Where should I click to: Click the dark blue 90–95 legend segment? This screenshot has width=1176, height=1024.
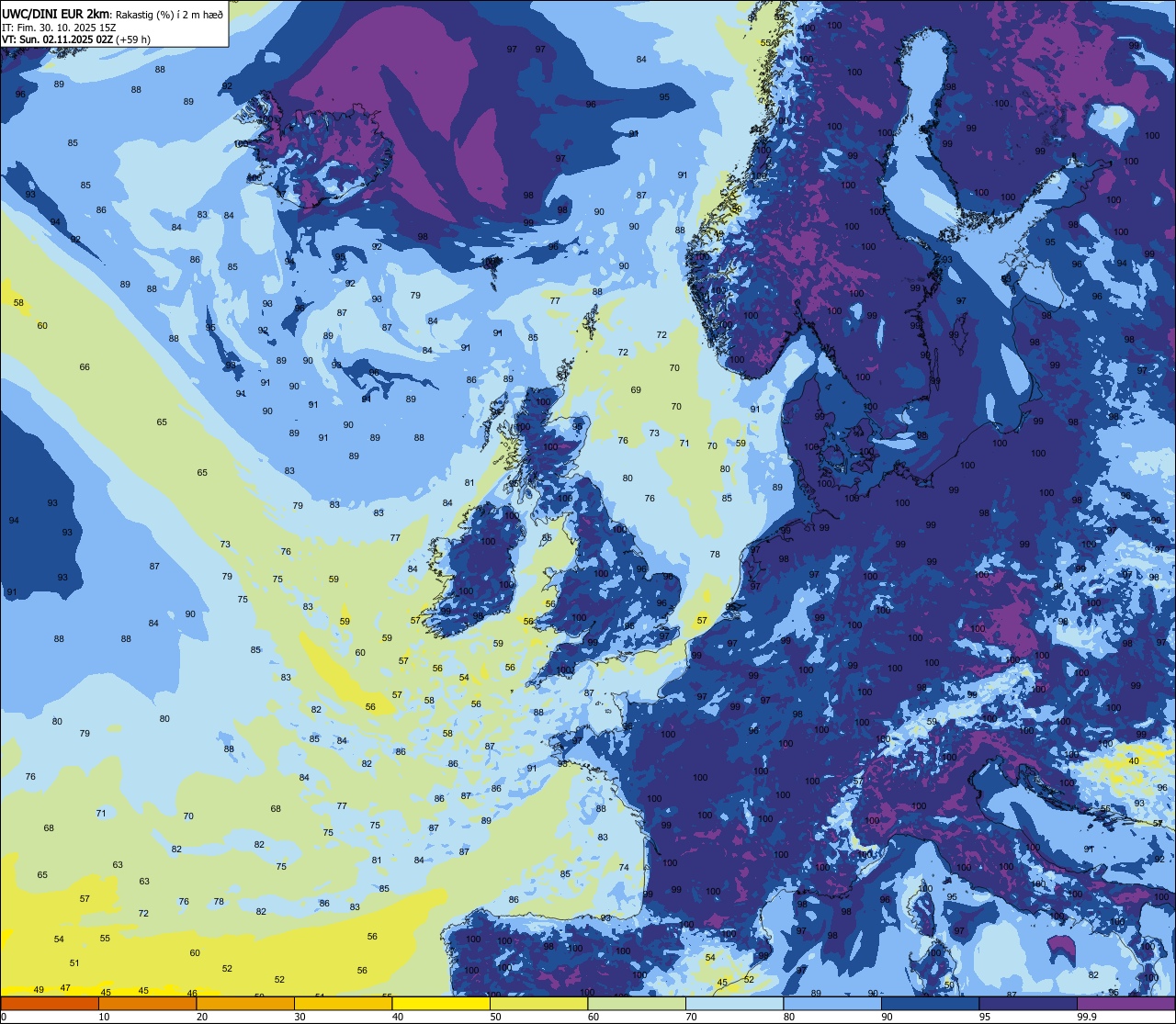(930, 1003)
